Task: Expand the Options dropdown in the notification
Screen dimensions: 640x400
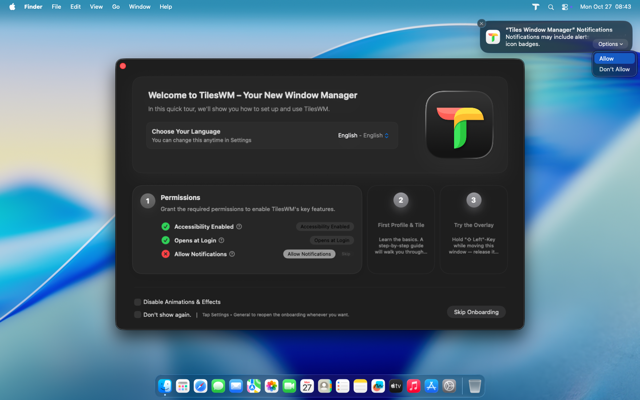Action: [610, 44]
